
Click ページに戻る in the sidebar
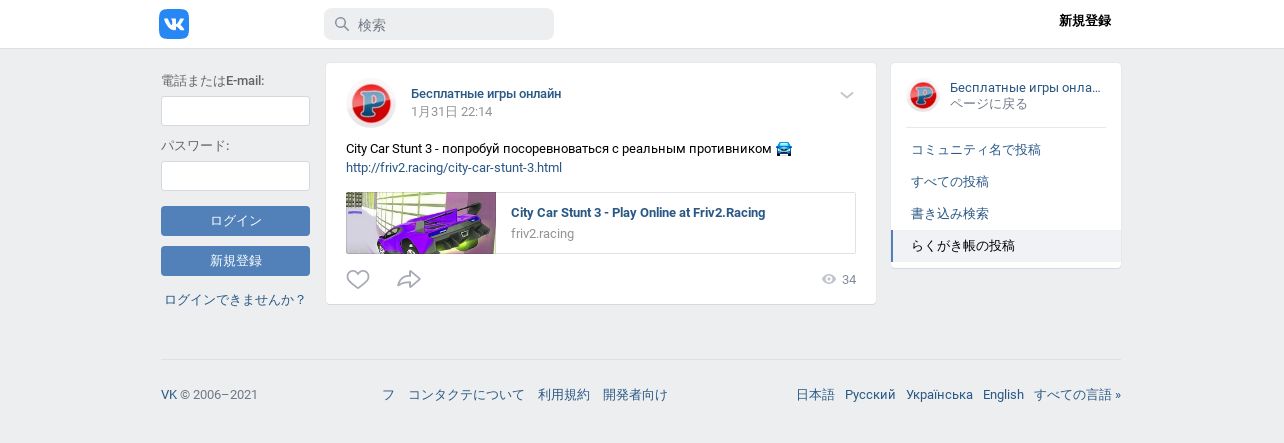[989, 104]
